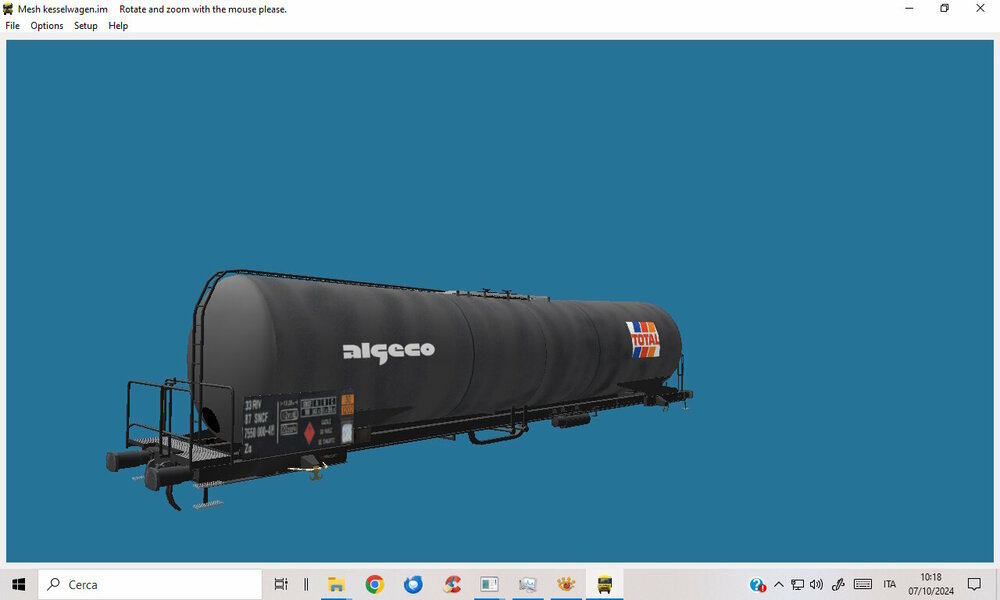Open the monitor chart app in taskbar
1000x600 pixels.
point(527,584)
